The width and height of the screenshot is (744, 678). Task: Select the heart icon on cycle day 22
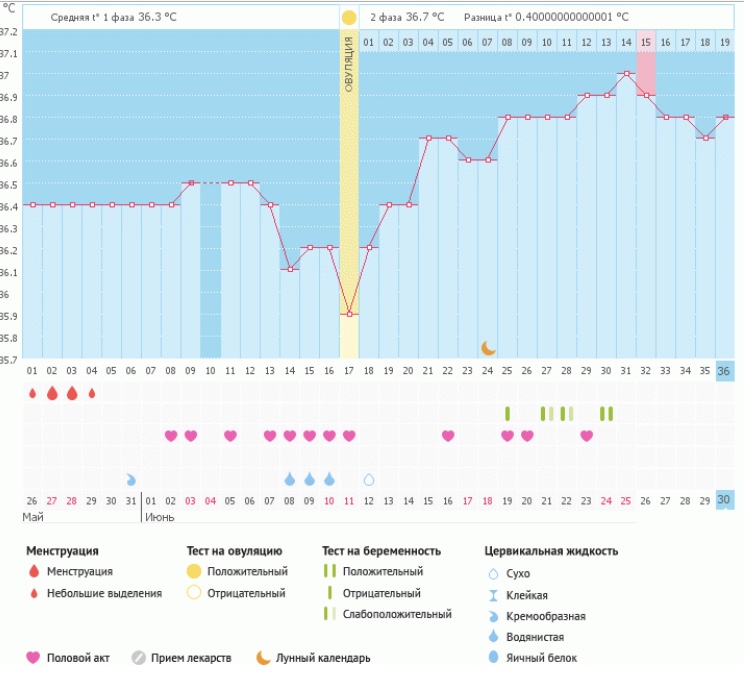click(448, 435)
